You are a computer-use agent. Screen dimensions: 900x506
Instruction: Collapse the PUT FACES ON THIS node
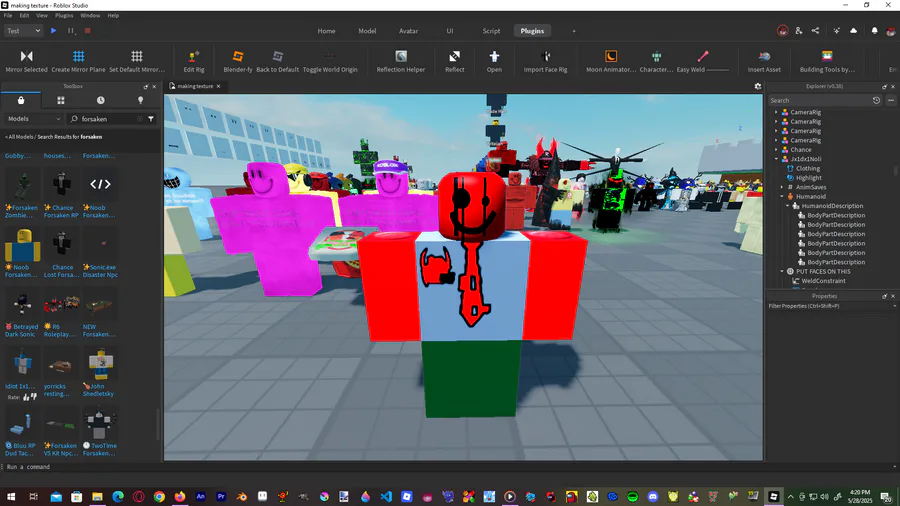pyautogui.click(x=782, y=271)
